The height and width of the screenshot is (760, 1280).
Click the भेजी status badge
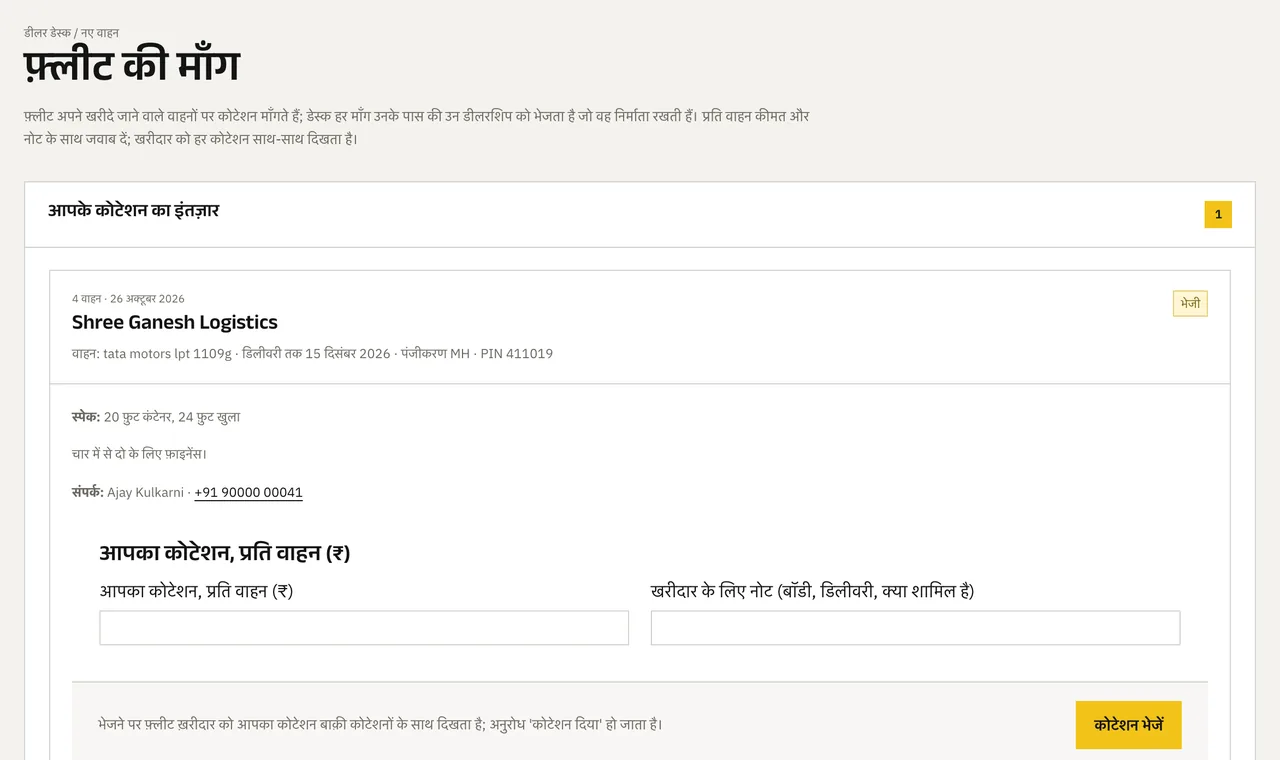click(1190, 303)
